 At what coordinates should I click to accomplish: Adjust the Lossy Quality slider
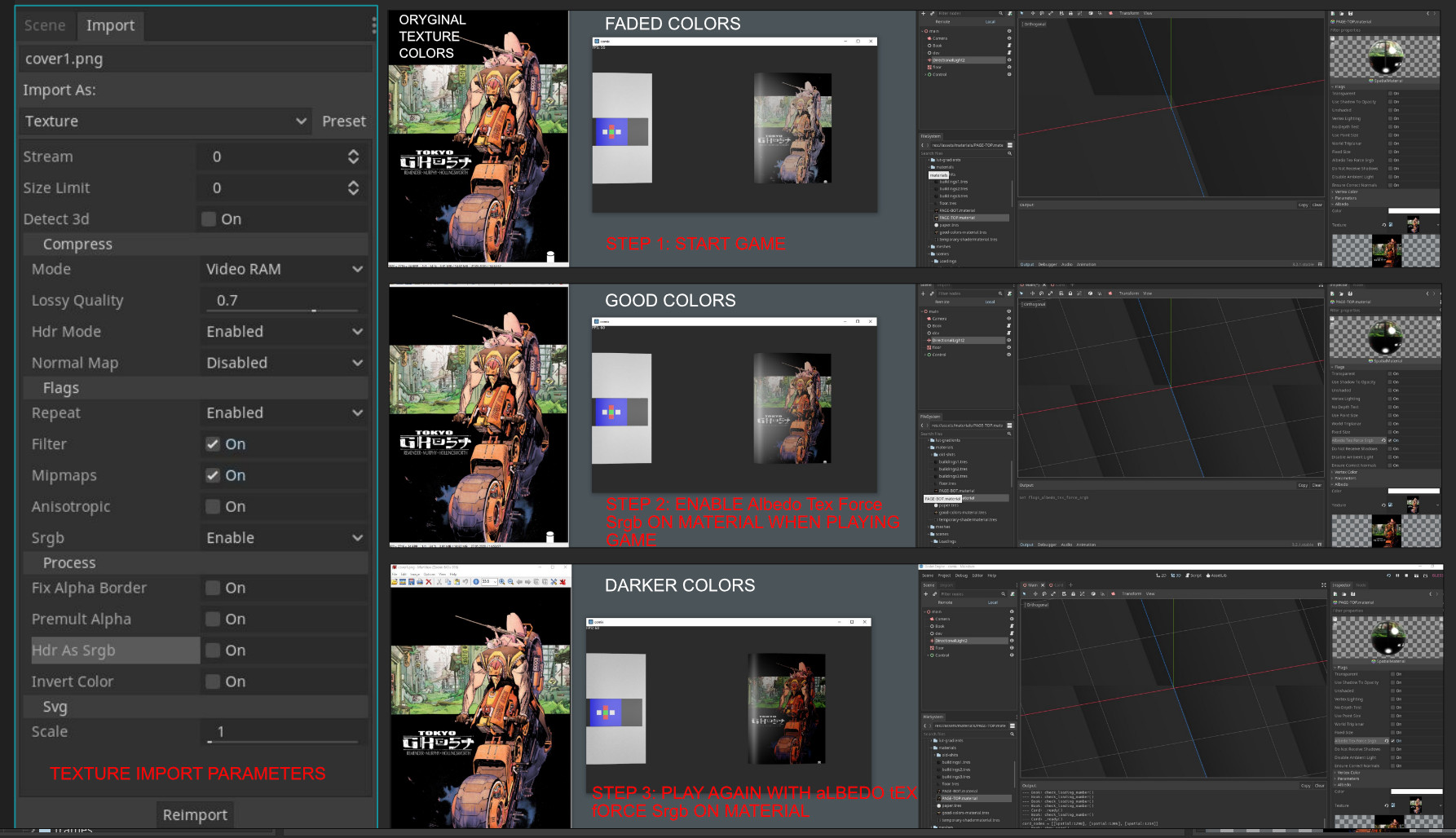(x=284, y=311)
